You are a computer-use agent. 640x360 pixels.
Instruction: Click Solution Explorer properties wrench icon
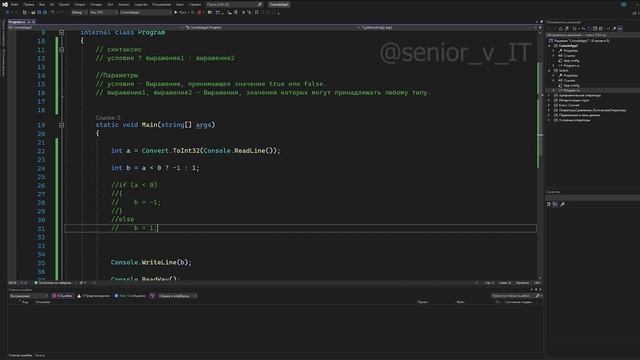(x=614, y=29)
